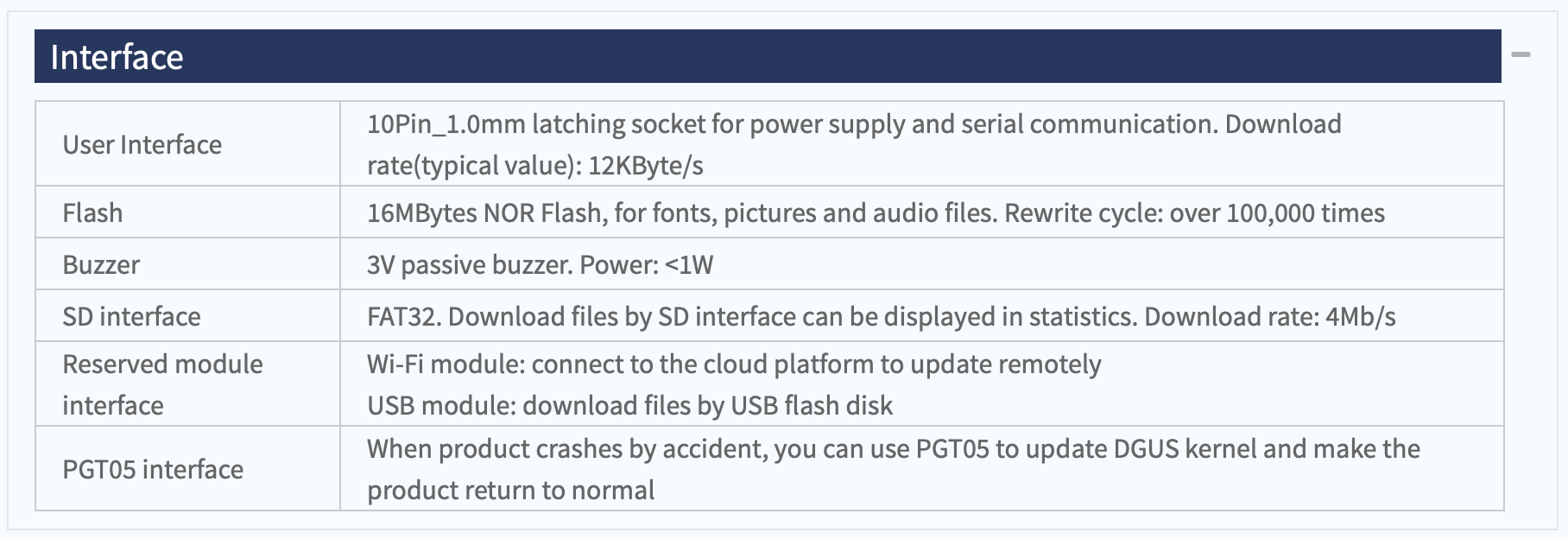Click the 3V passive buzzer description
The image size is (1568, 539).
[x=540, y=264]
